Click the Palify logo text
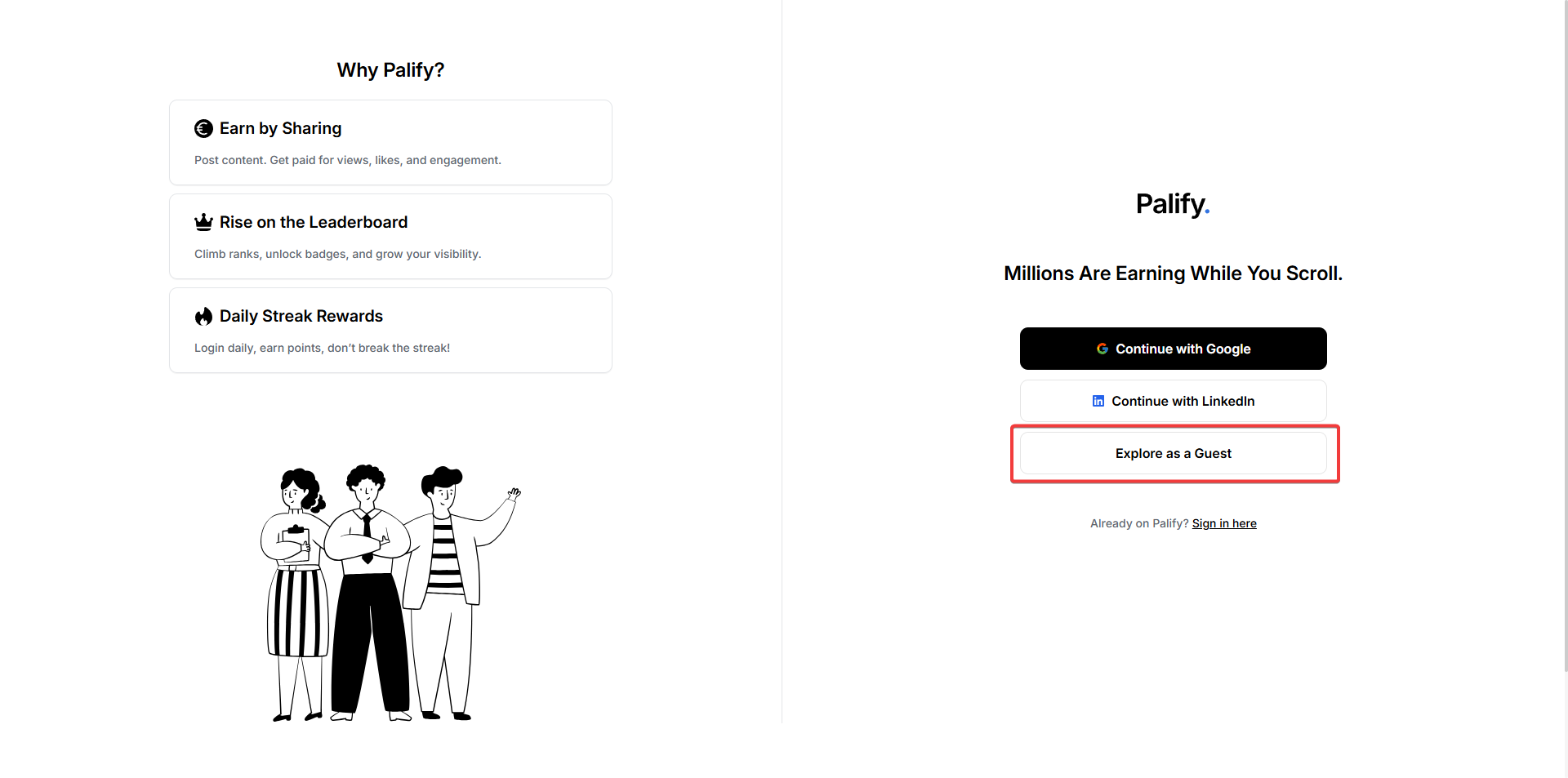Image resolution: width=1568 pixels, height=778 pixels. point(1172,204)
